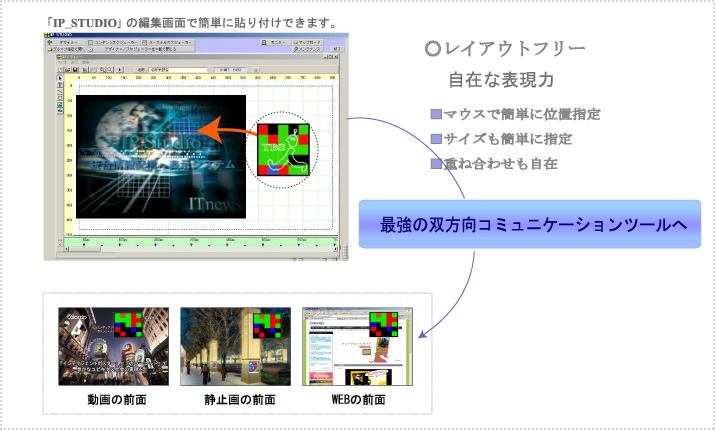715x430 pixels.
Task: Click the 重ね合わせも自在 text
Action: (x=501, y=163)
